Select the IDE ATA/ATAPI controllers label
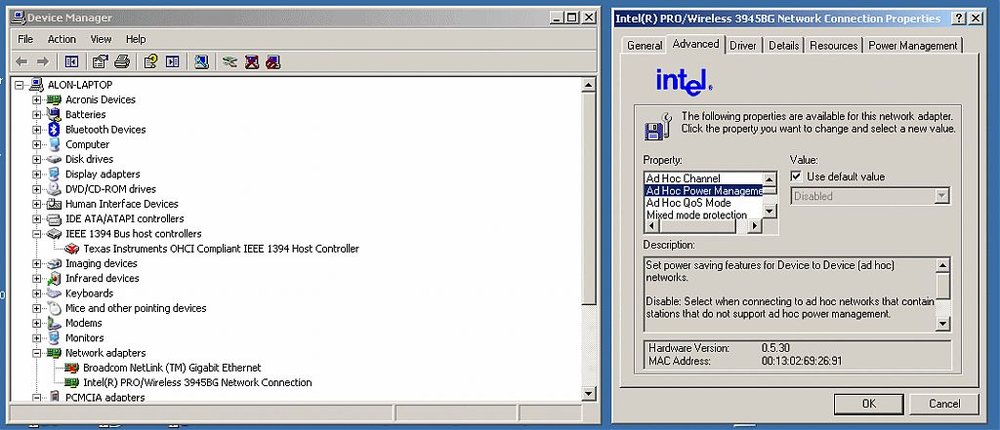Viewport: 1000px width, 430px height. click(x=124, y=219)
